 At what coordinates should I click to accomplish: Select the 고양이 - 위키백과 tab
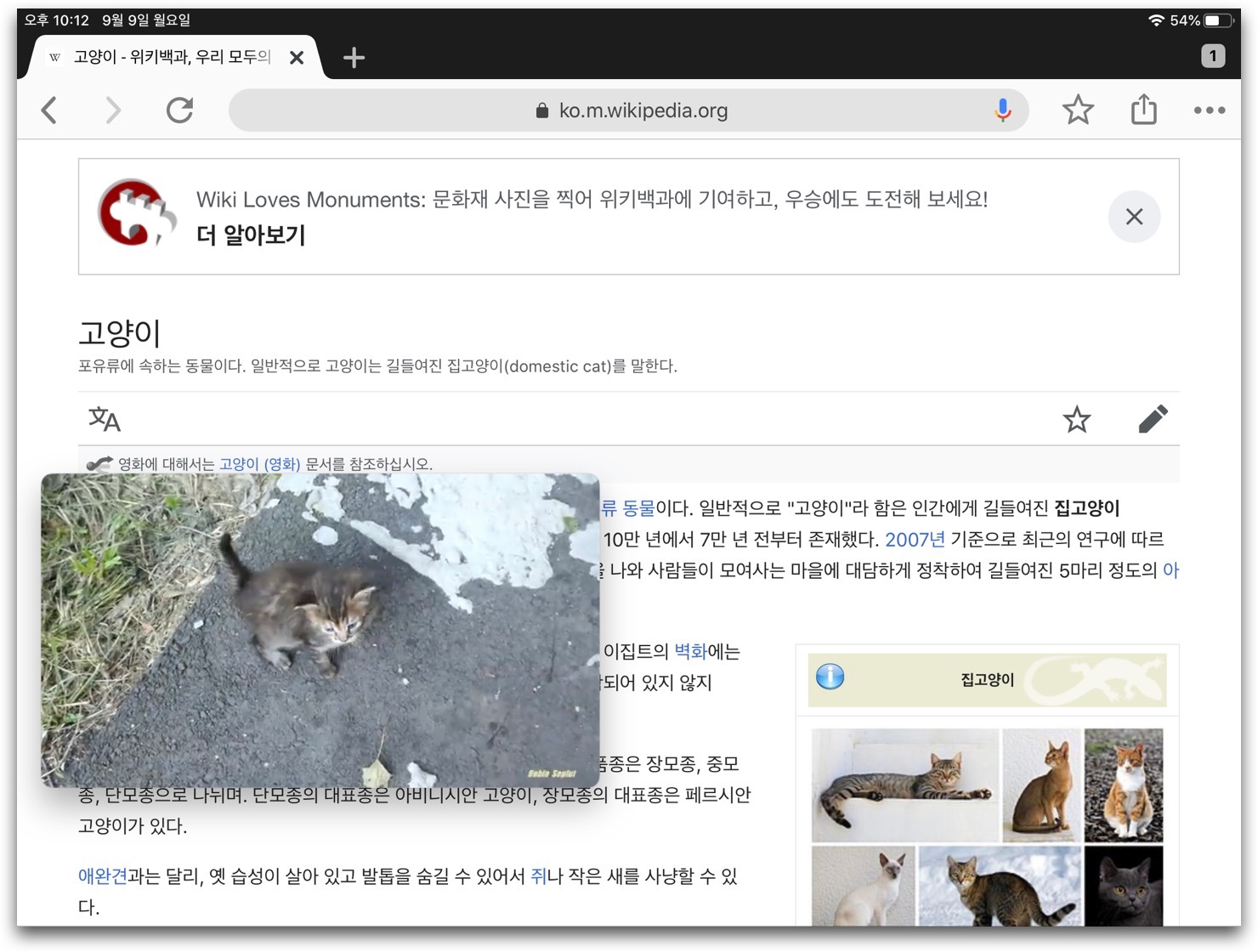(x=172, y=57)
